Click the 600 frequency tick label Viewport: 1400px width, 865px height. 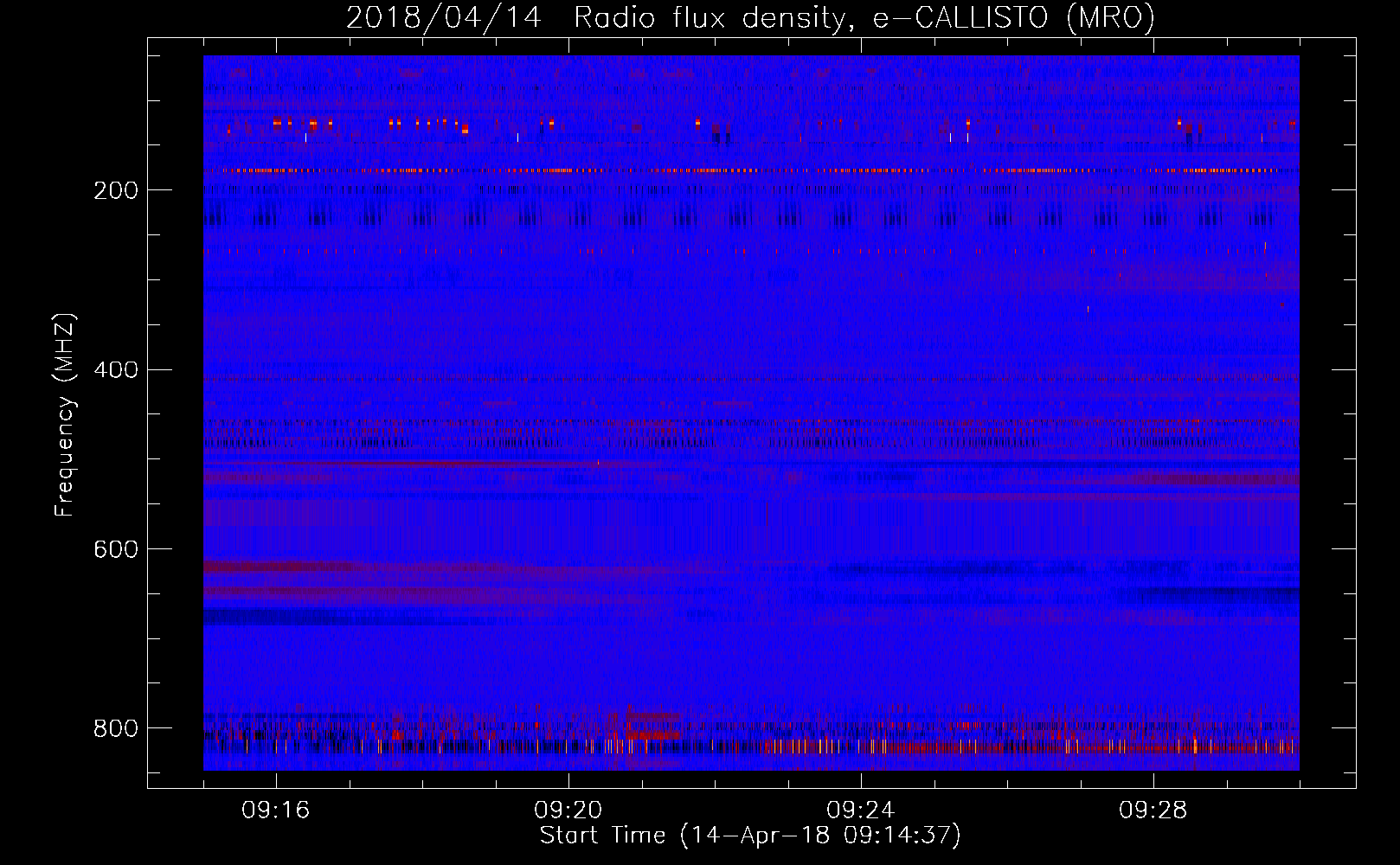116,549
